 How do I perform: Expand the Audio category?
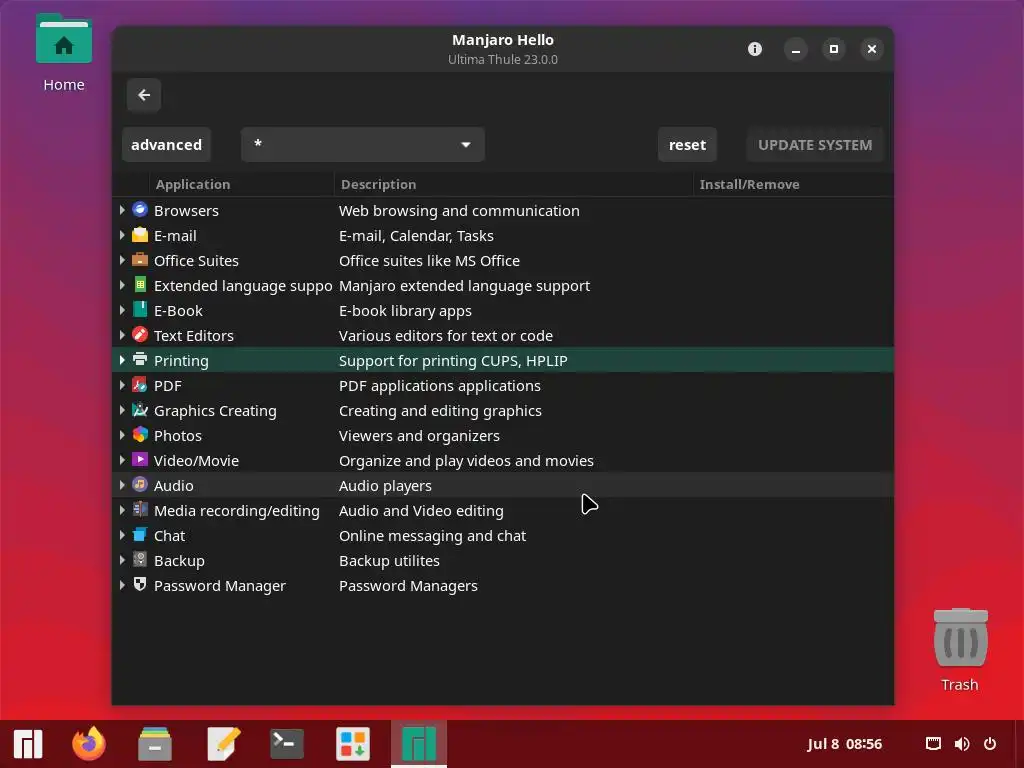[122, 485]
